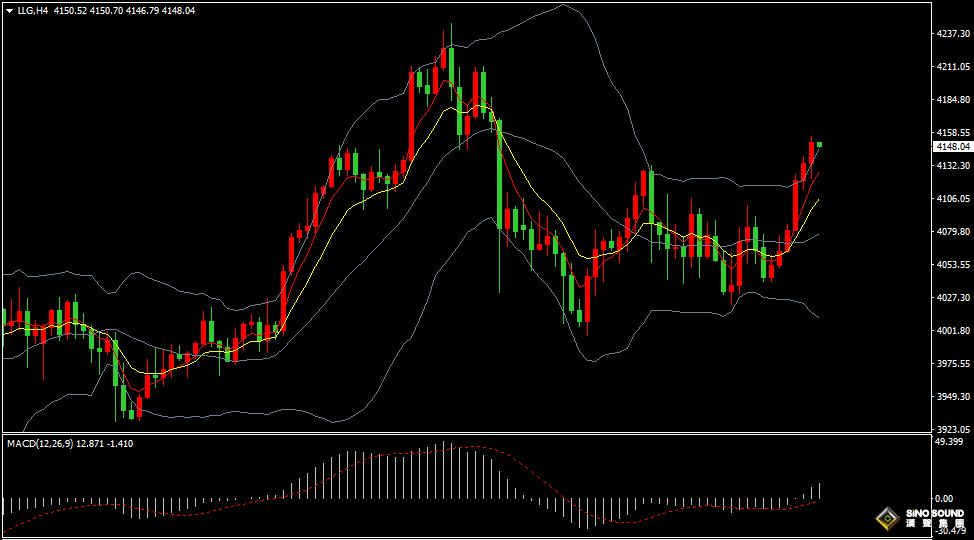Click the Sino Sound diamond logo

[x=886, y=518]
